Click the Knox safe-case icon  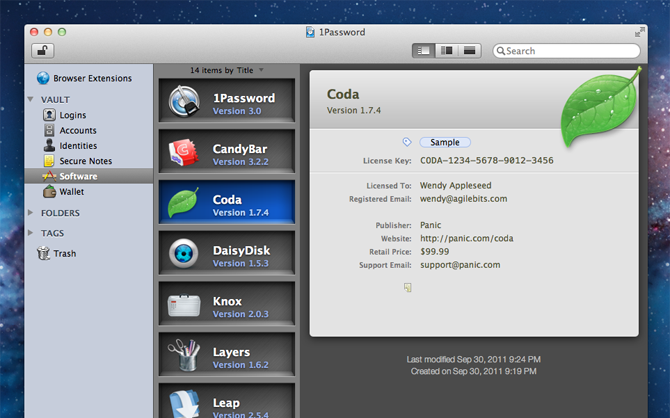point(184,305)
